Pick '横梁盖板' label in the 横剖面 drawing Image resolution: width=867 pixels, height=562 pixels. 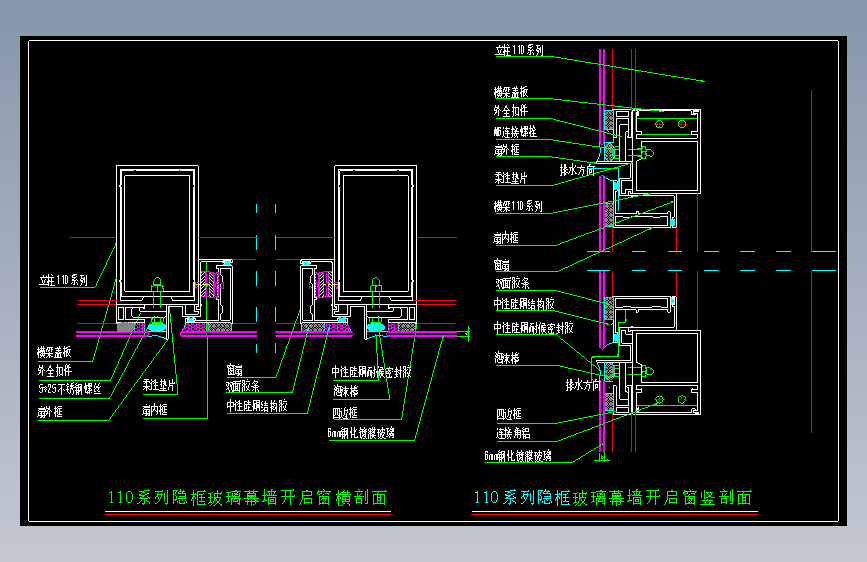54,352
